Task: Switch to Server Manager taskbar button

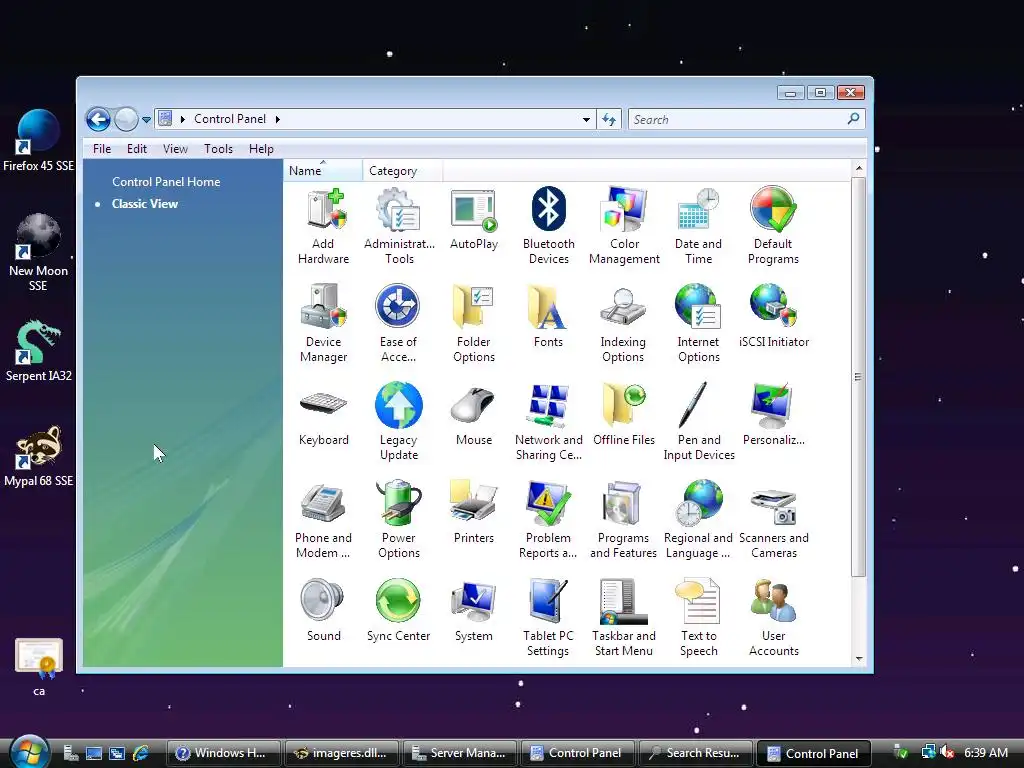Action: click(x=459, y=753)
